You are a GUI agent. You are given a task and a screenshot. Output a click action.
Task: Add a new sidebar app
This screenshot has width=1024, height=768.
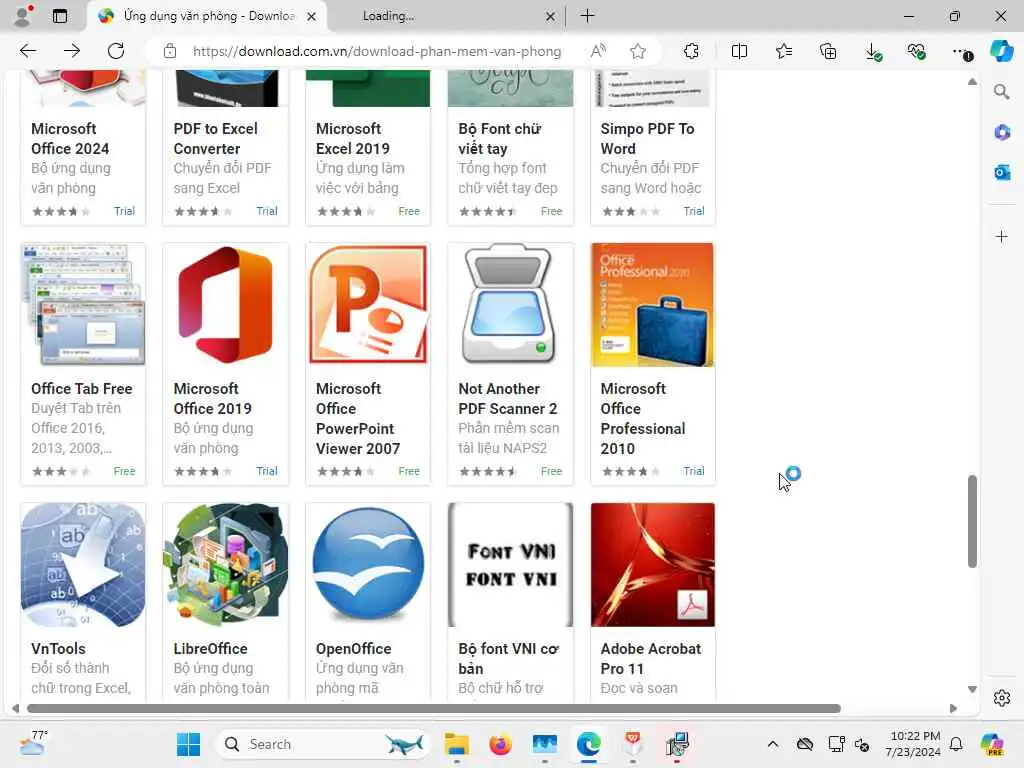(x=1002, y=236)
